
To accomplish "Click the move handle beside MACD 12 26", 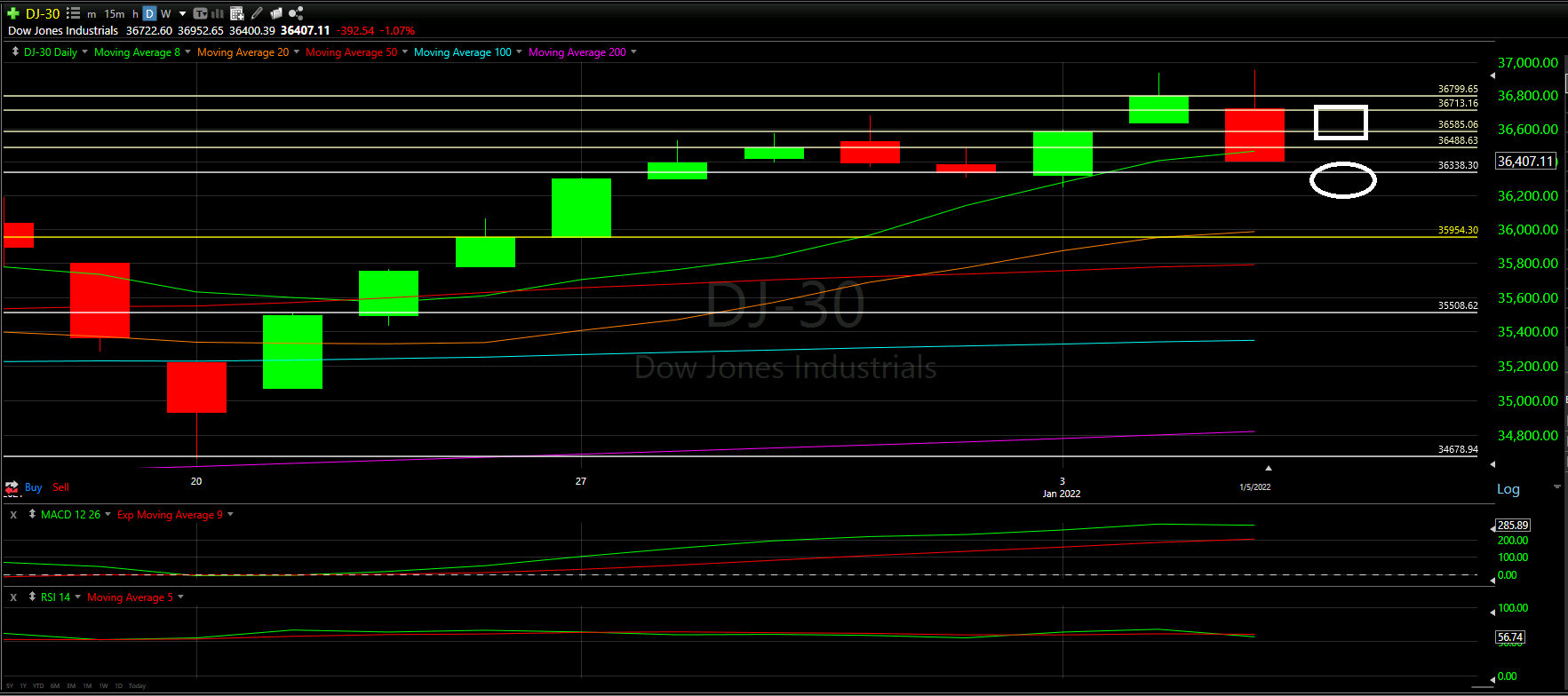I will (x=32, y=515).
